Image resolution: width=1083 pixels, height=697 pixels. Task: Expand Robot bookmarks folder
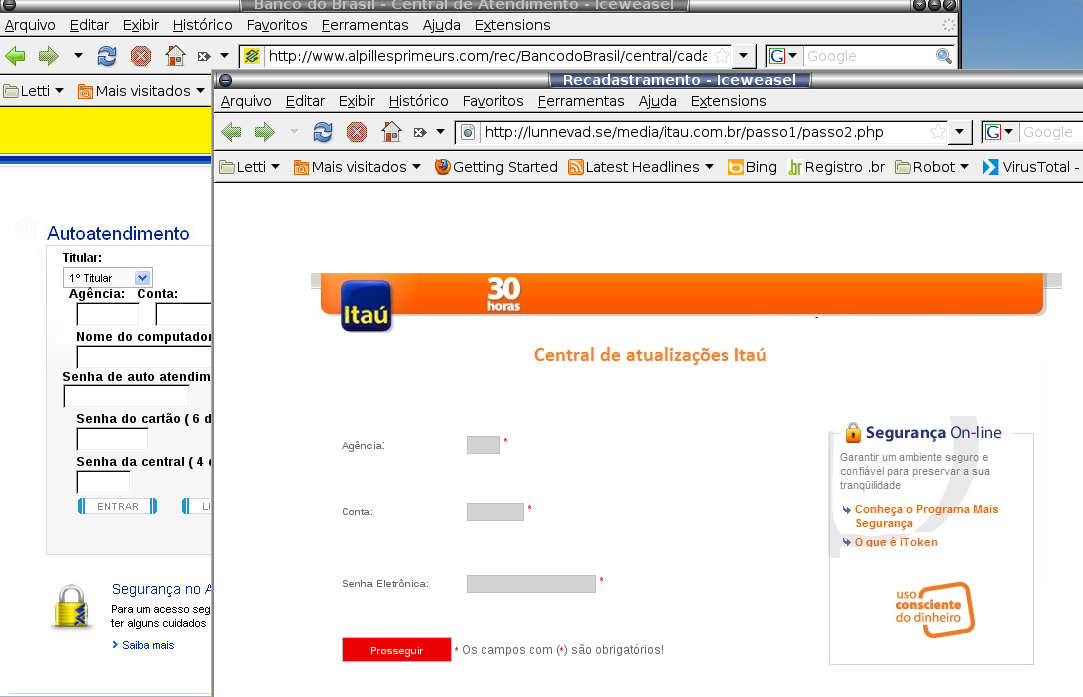click(932, 167)
